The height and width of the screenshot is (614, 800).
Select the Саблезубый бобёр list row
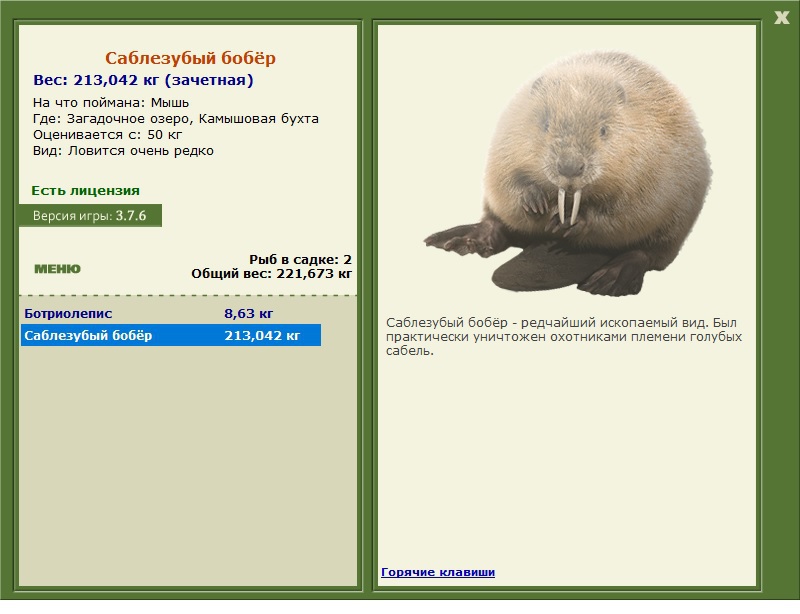click(171, 335)
